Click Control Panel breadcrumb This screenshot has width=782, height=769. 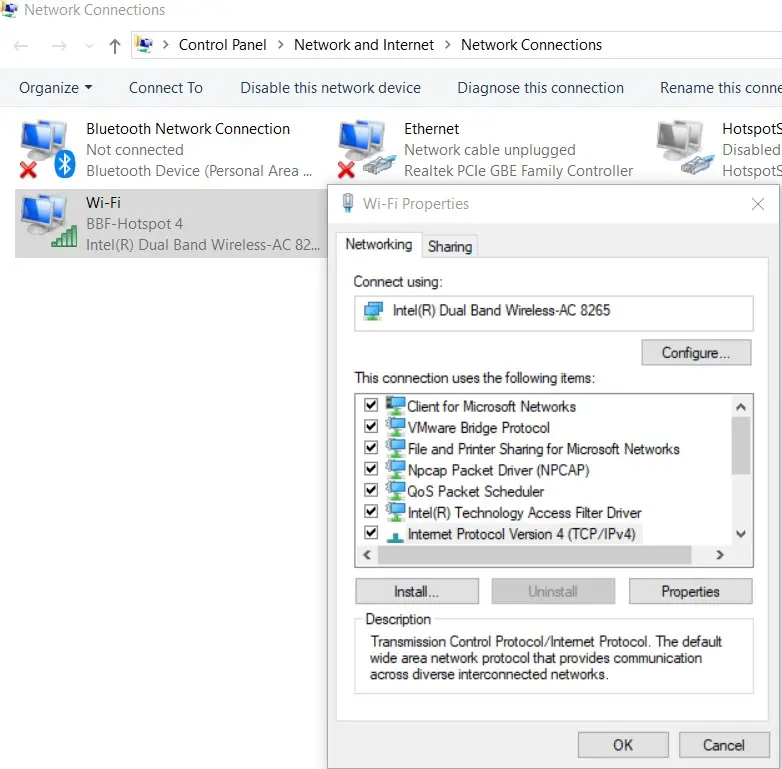point(222,45)
